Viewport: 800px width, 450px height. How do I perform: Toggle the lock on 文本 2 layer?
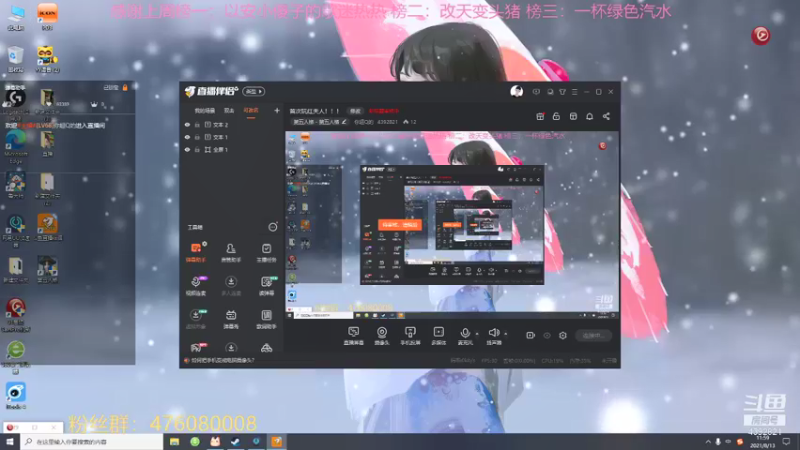pyautogui.click(x=197, y=124)
